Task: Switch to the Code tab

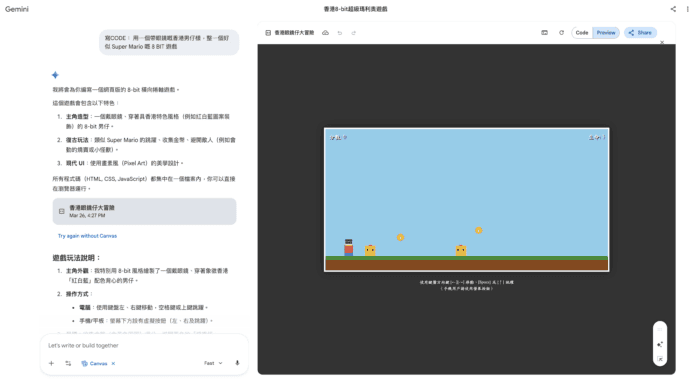Action: coord(582,33)
